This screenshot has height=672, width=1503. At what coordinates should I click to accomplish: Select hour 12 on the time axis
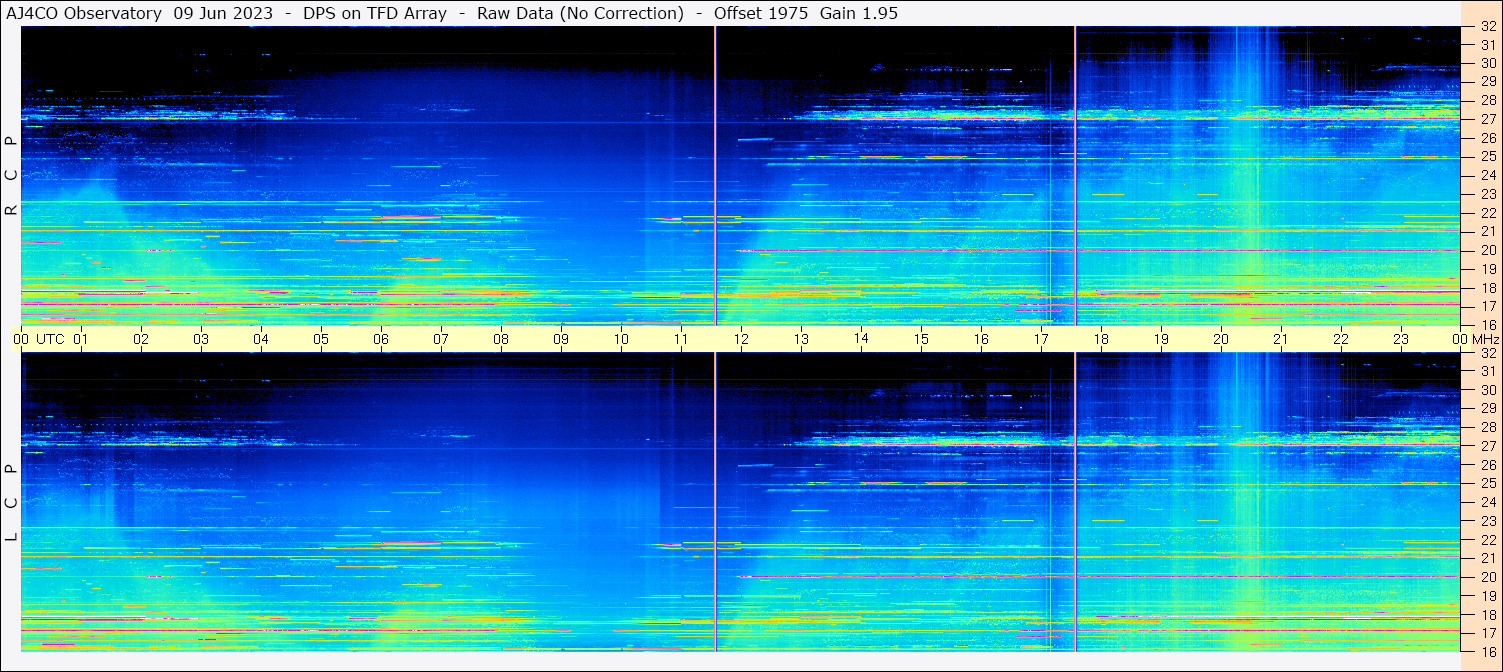[741, 339]
